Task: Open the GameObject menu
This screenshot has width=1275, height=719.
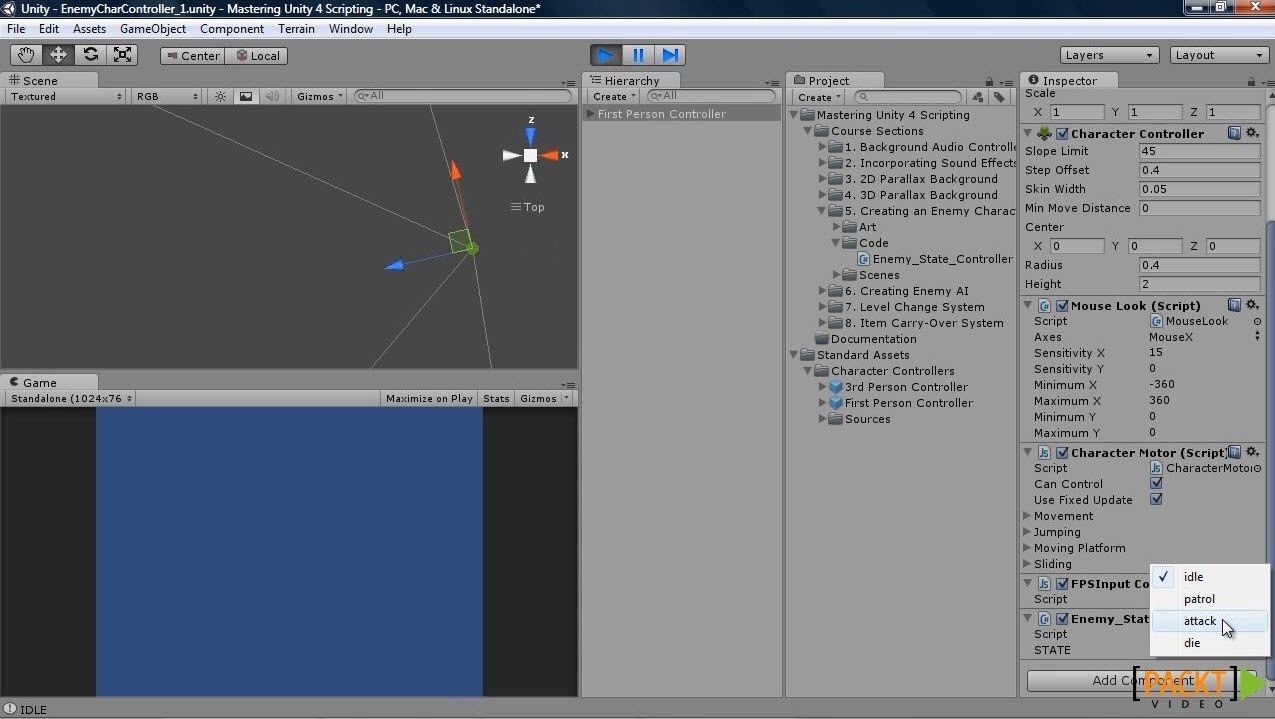Action: tap(153, 29)
